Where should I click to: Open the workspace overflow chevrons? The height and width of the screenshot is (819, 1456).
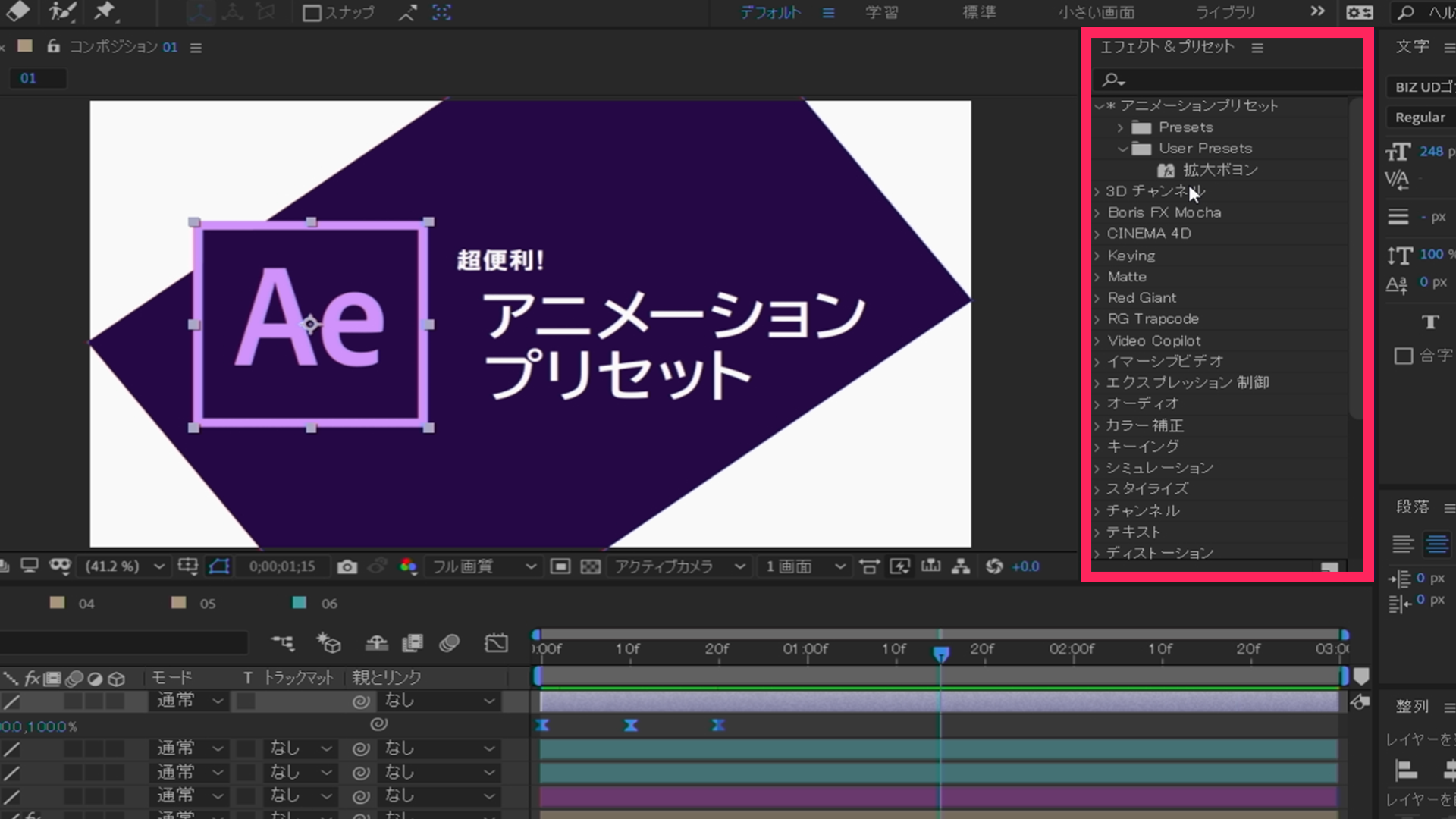pos(1318,11)
